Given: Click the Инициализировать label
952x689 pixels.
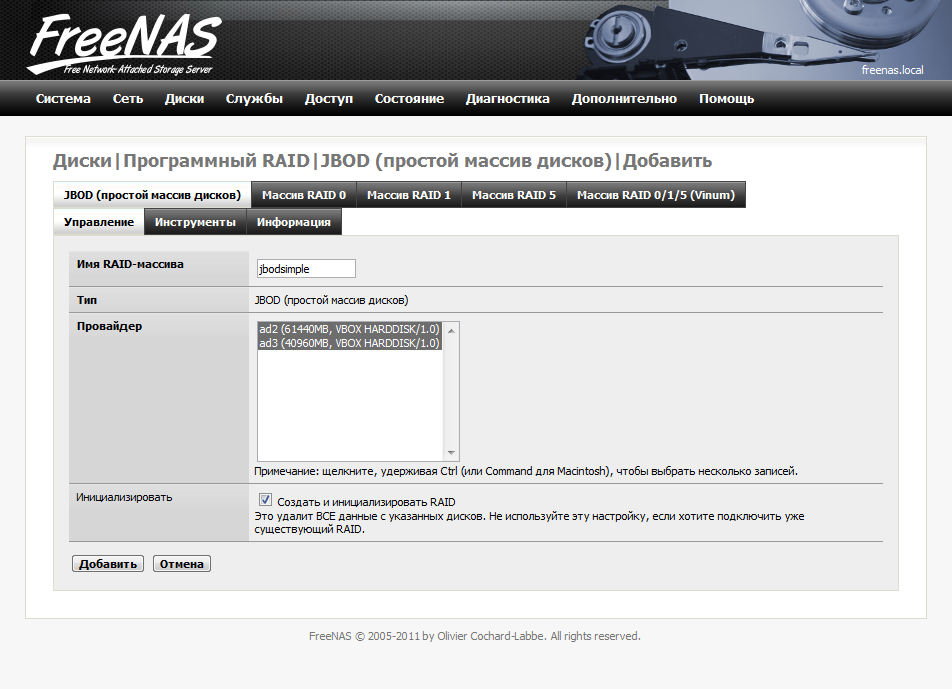Looking at the screenshot, I should click(124, 497).
